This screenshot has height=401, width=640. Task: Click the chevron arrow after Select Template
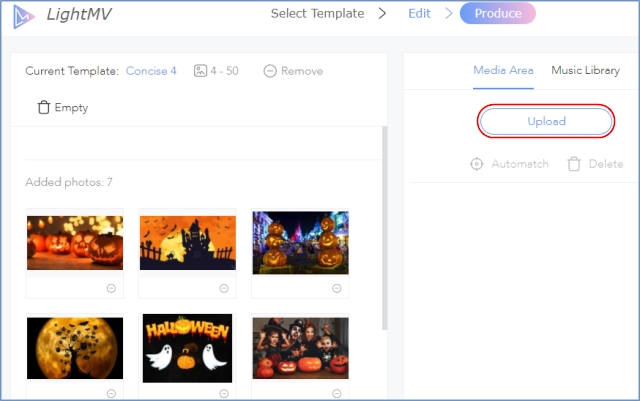(382, 13)
